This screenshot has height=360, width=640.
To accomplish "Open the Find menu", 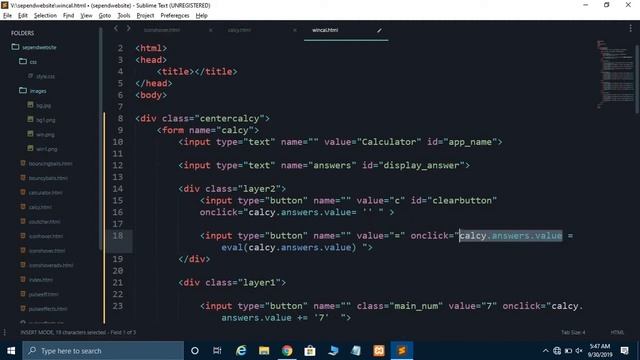I will pos(69,16).
